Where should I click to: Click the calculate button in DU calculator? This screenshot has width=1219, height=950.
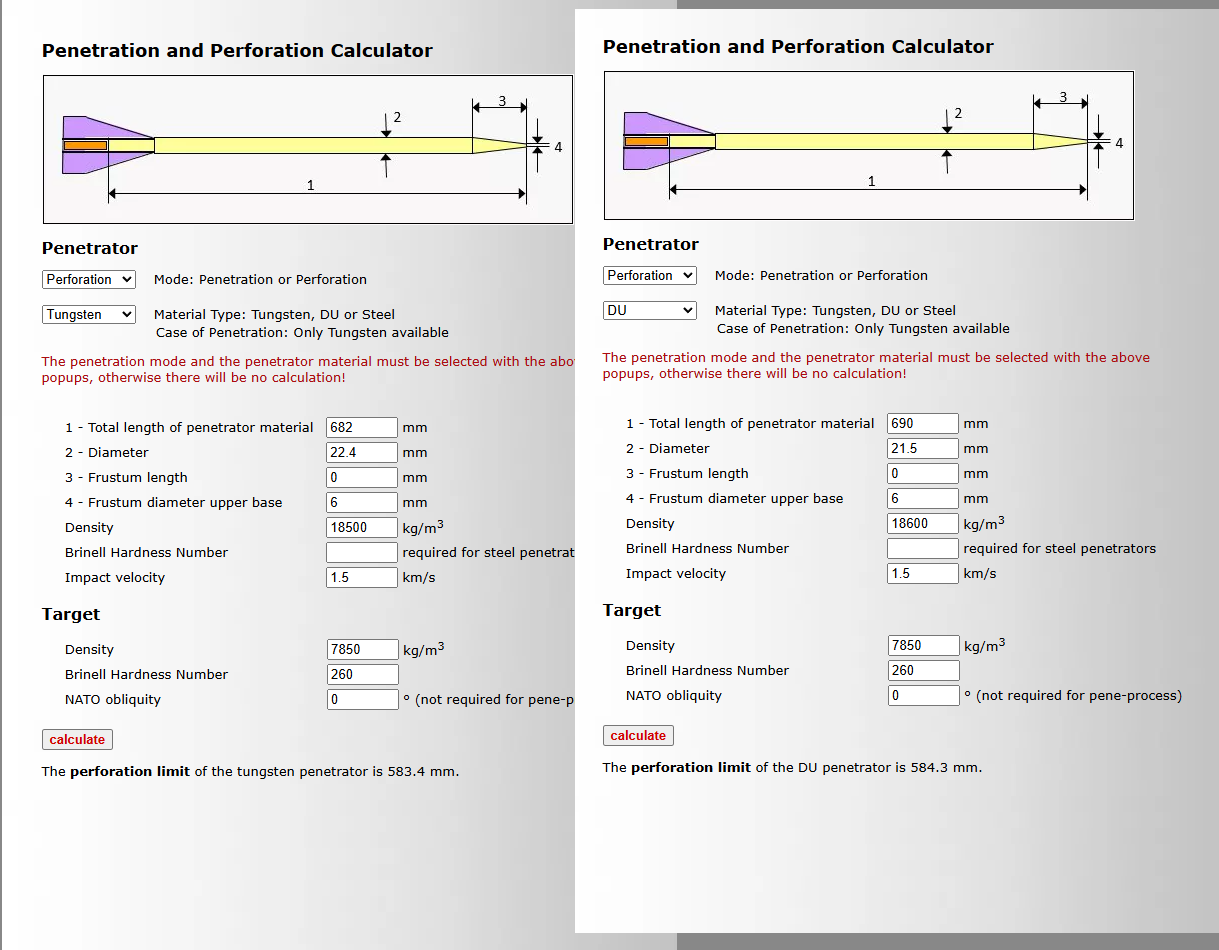(638, 735)
